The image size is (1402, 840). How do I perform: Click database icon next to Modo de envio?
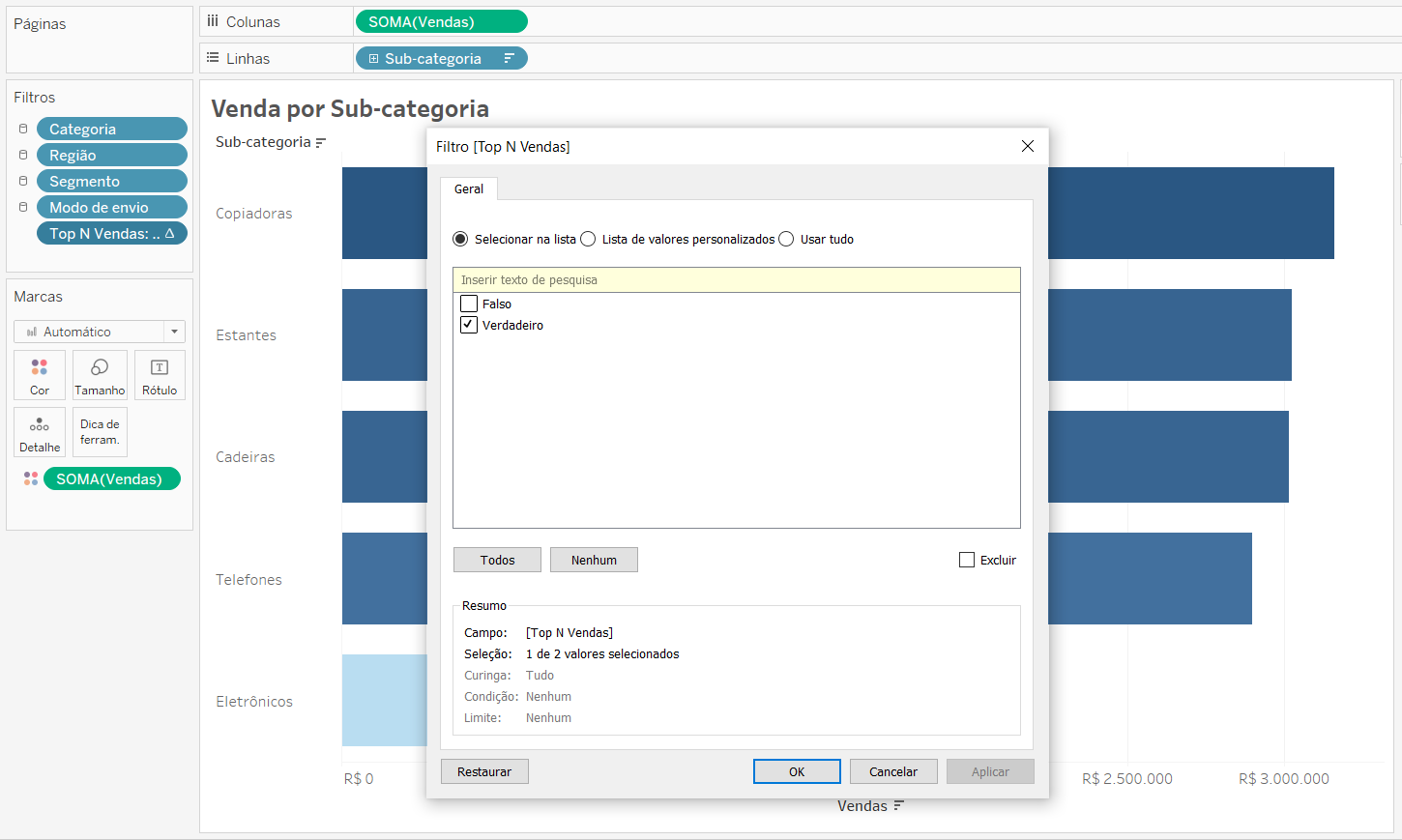click(x=23, y=207)
